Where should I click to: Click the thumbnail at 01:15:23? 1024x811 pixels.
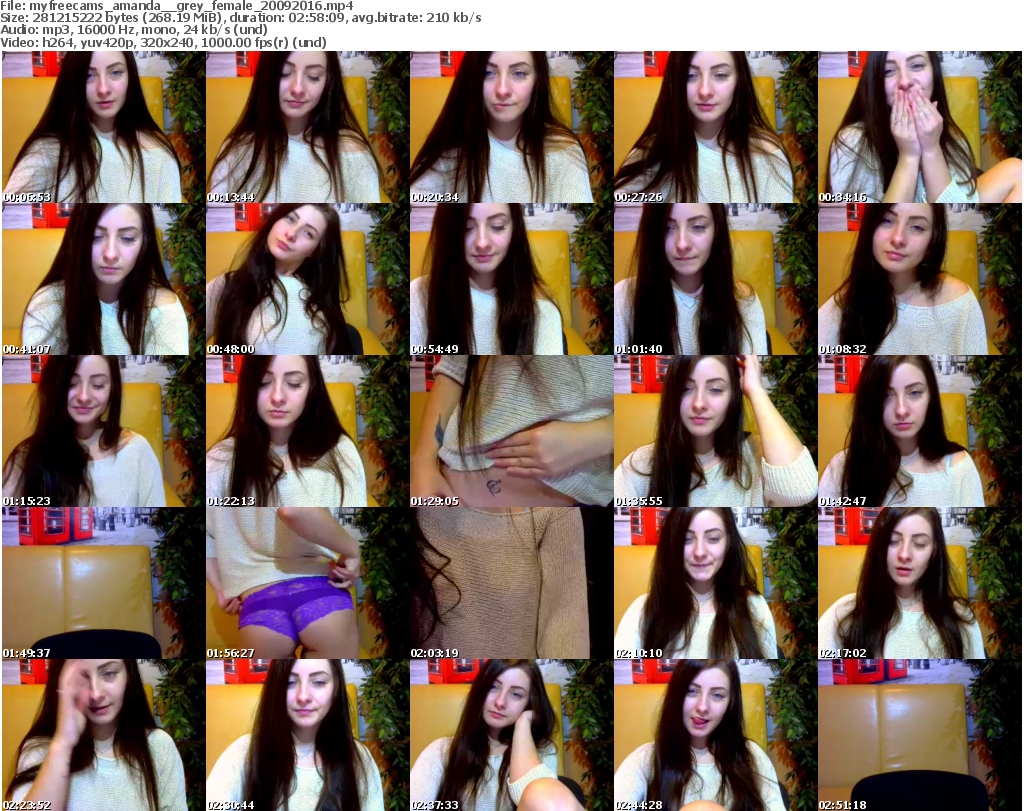(103, 432)
